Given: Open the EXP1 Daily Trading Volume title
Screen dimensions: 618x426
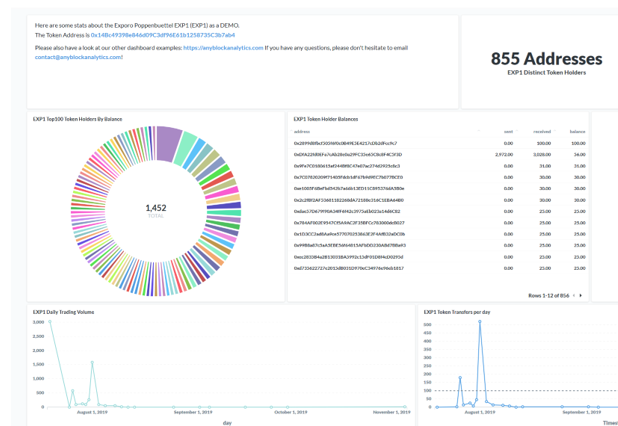Looking at the screenshot, I should (63, 312).
